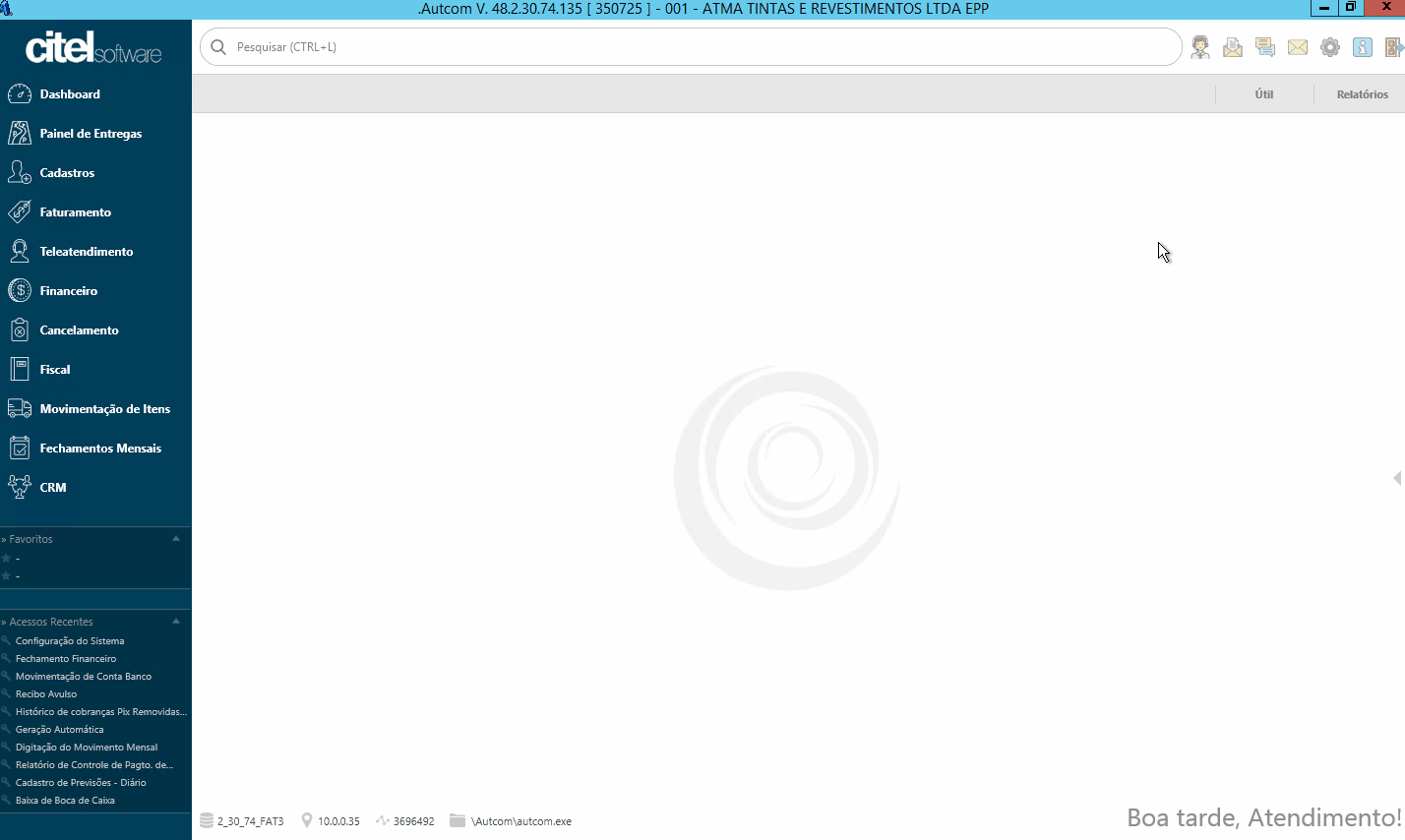Open settings gear icon in toolbar

(x=1330, y=47)
